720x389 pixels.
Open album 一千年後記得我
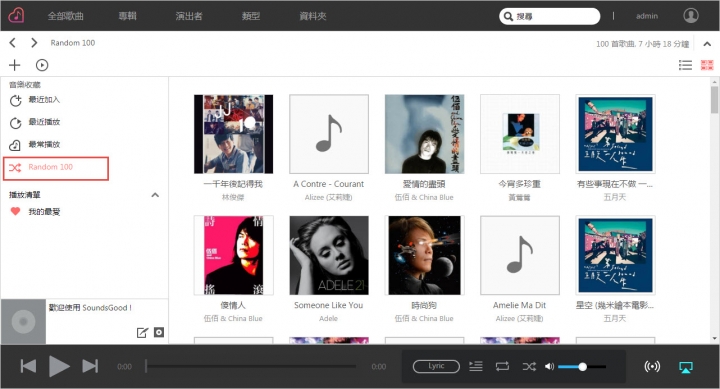tap(233, 134)
